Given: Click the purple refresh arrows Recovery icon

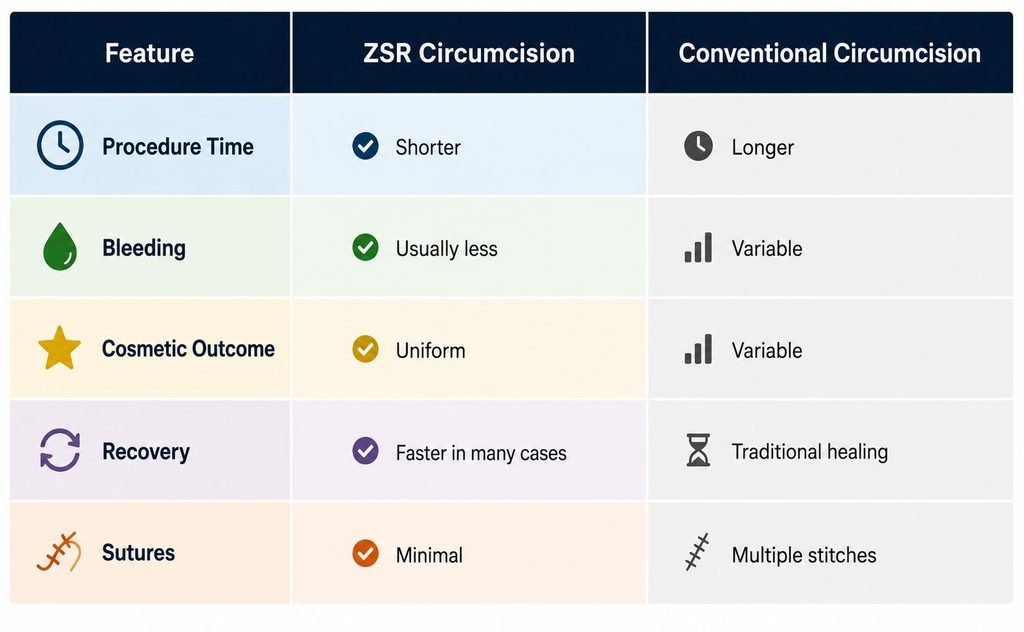Looking at the screenshot, I should click(x=60, y=450).
